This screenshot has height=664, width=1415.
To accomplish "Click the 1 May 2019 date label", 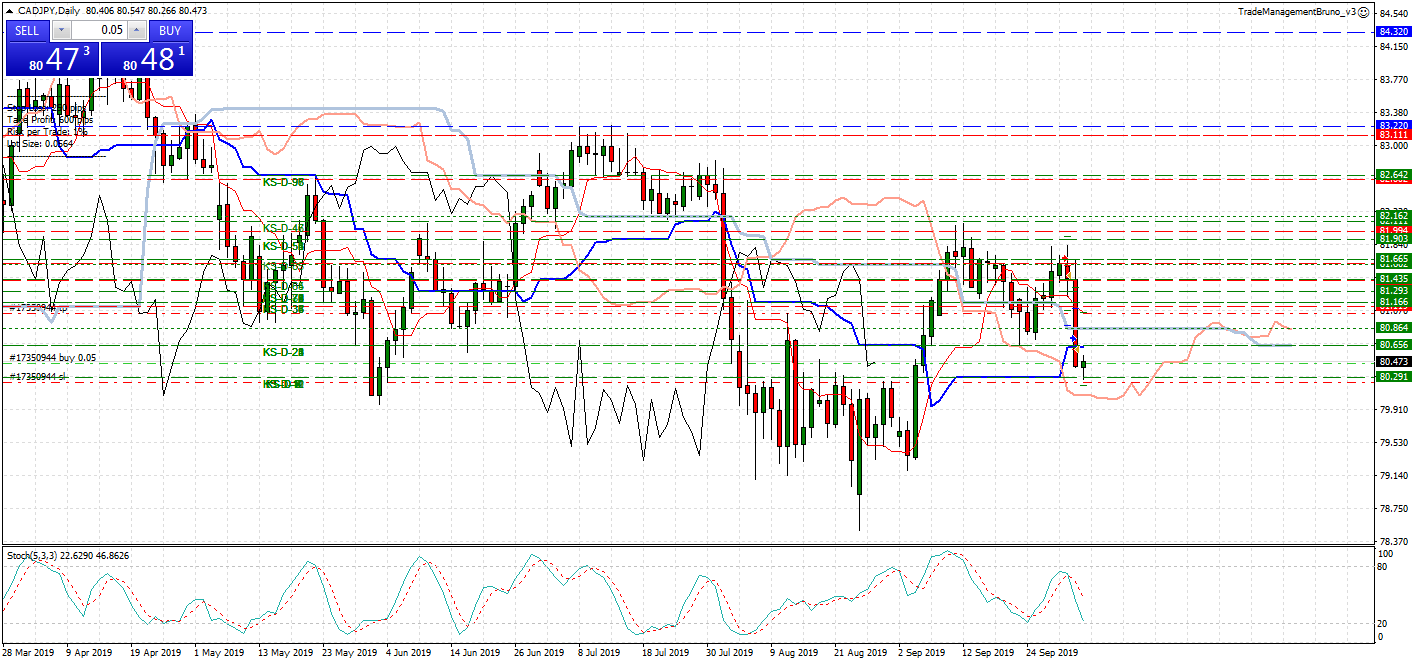I will 218,653.
